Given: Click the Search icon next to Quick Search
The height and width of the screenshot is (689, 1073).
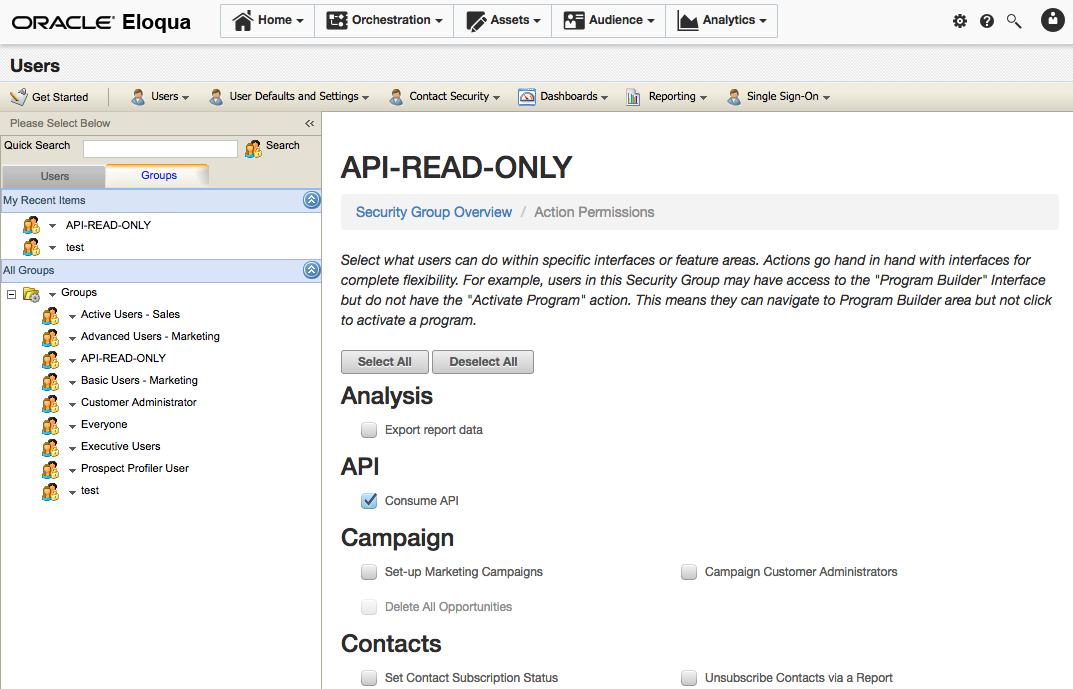Looking at the screenshot, I should coord(254,146).
